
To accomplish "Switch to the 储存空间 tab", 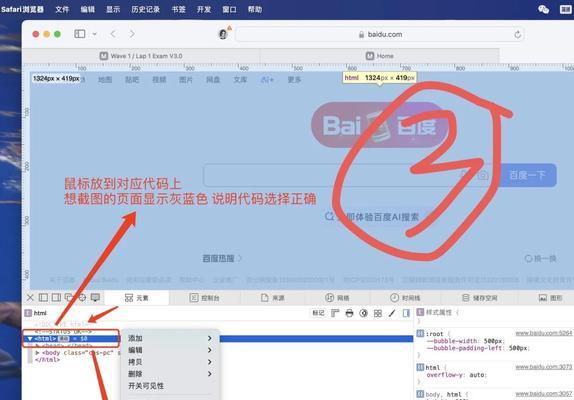I will click(480, 298).
